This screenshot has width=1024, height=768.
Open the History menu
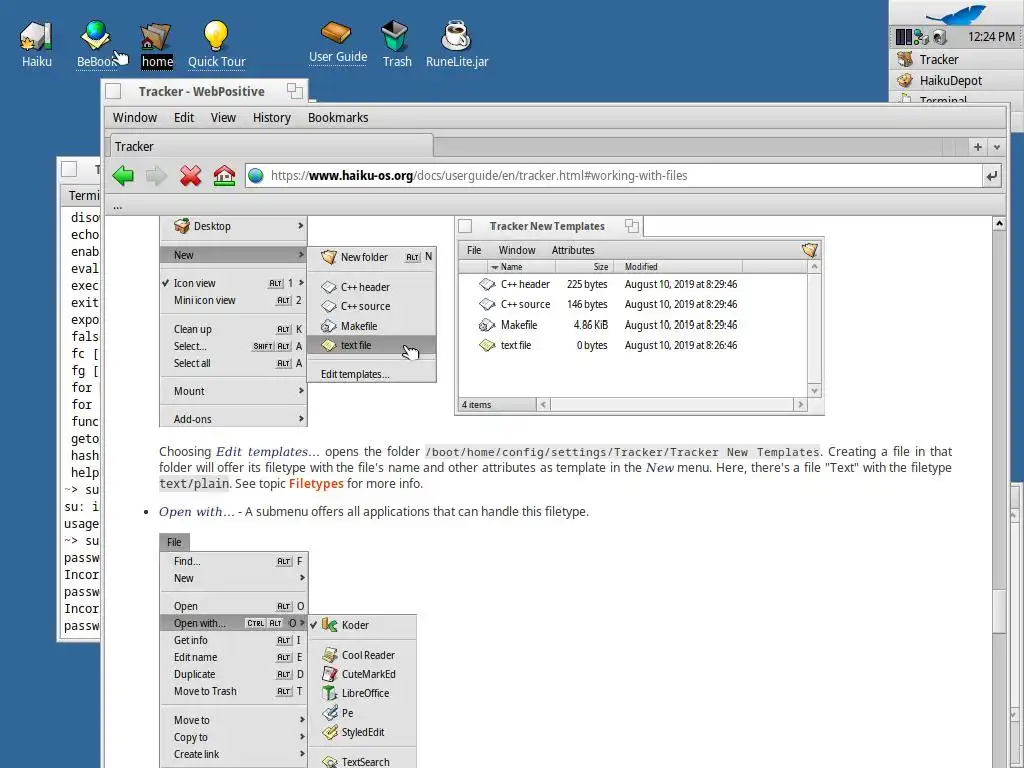point(272,118)
